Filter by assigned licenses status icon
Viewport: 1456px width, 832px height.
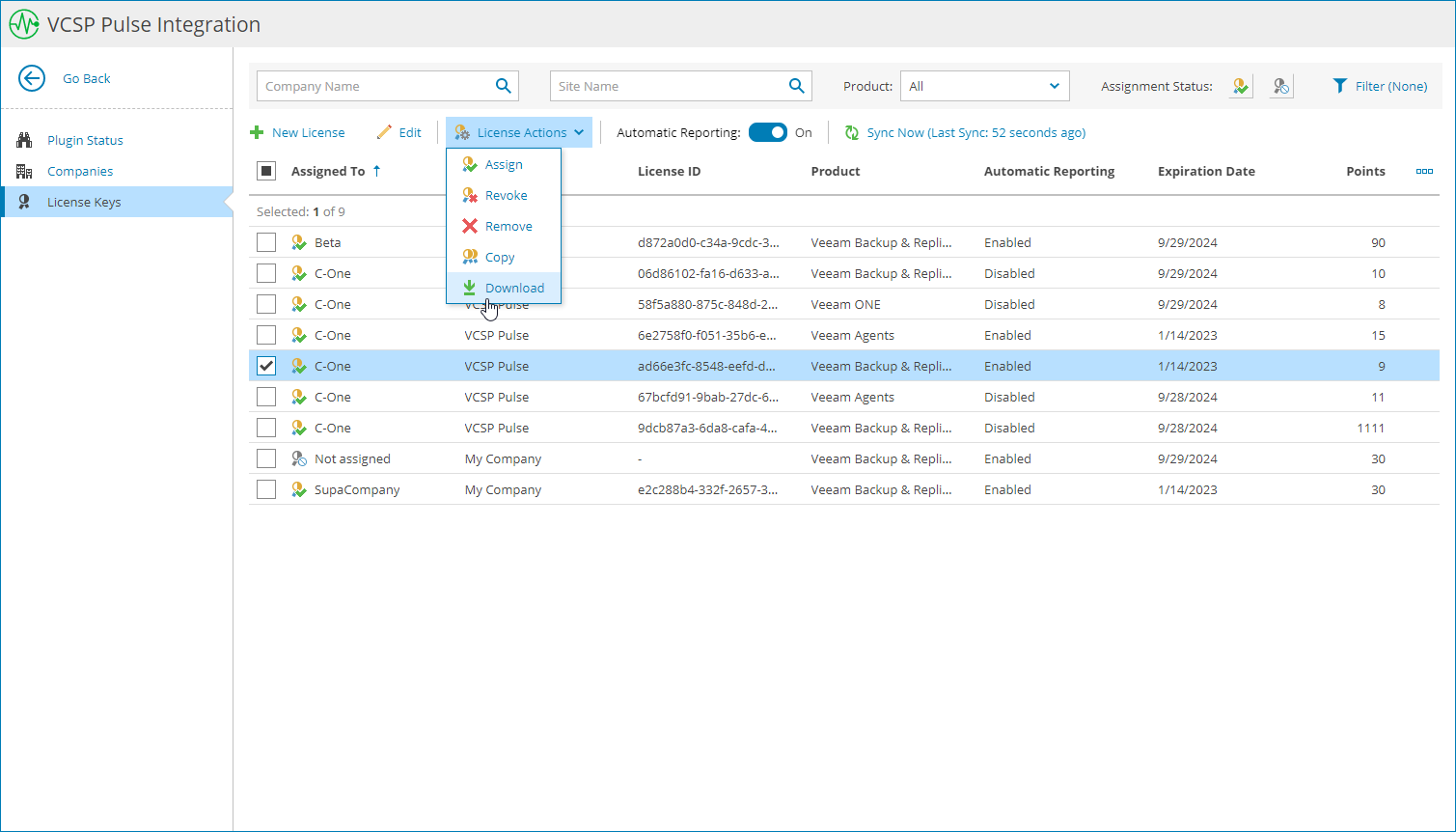[x=1241, y=86]
